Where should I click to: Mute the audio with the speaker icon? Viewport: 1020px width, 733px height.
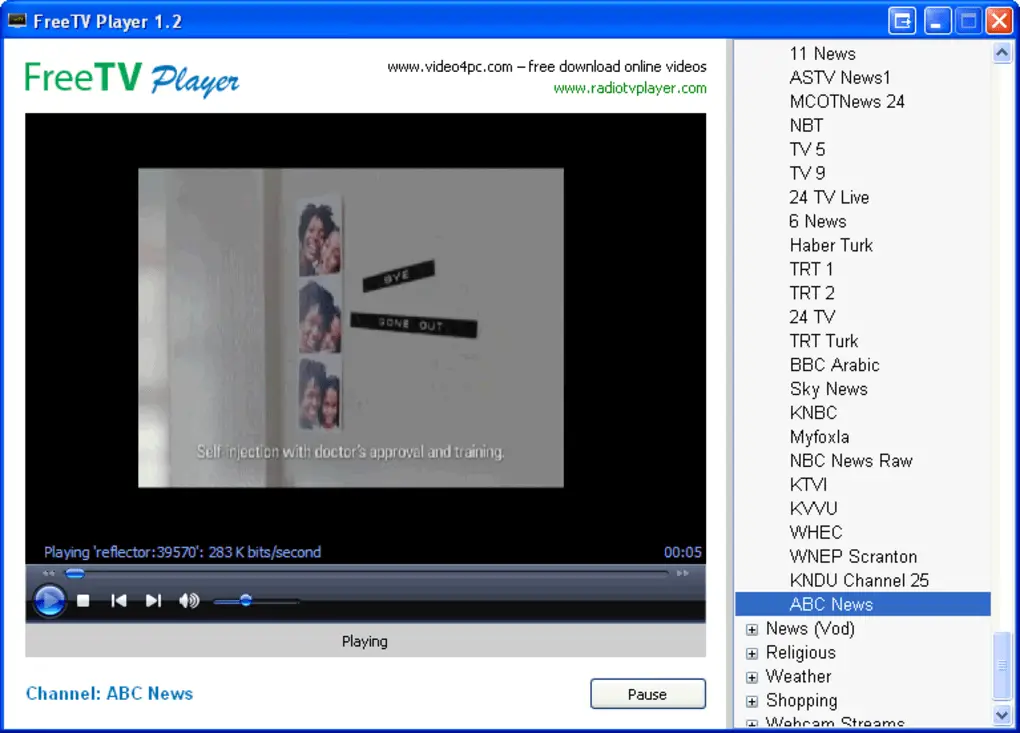188,601
